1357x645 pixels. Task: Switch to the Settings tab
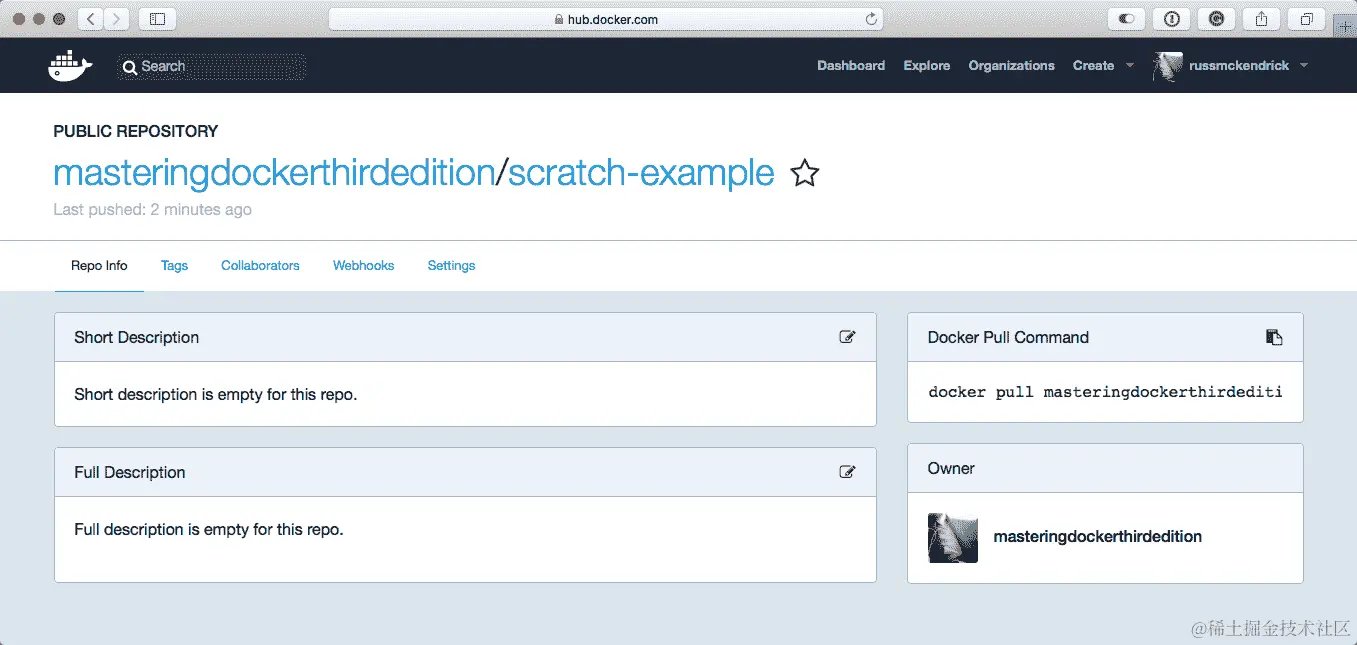(x=451, y=266)
